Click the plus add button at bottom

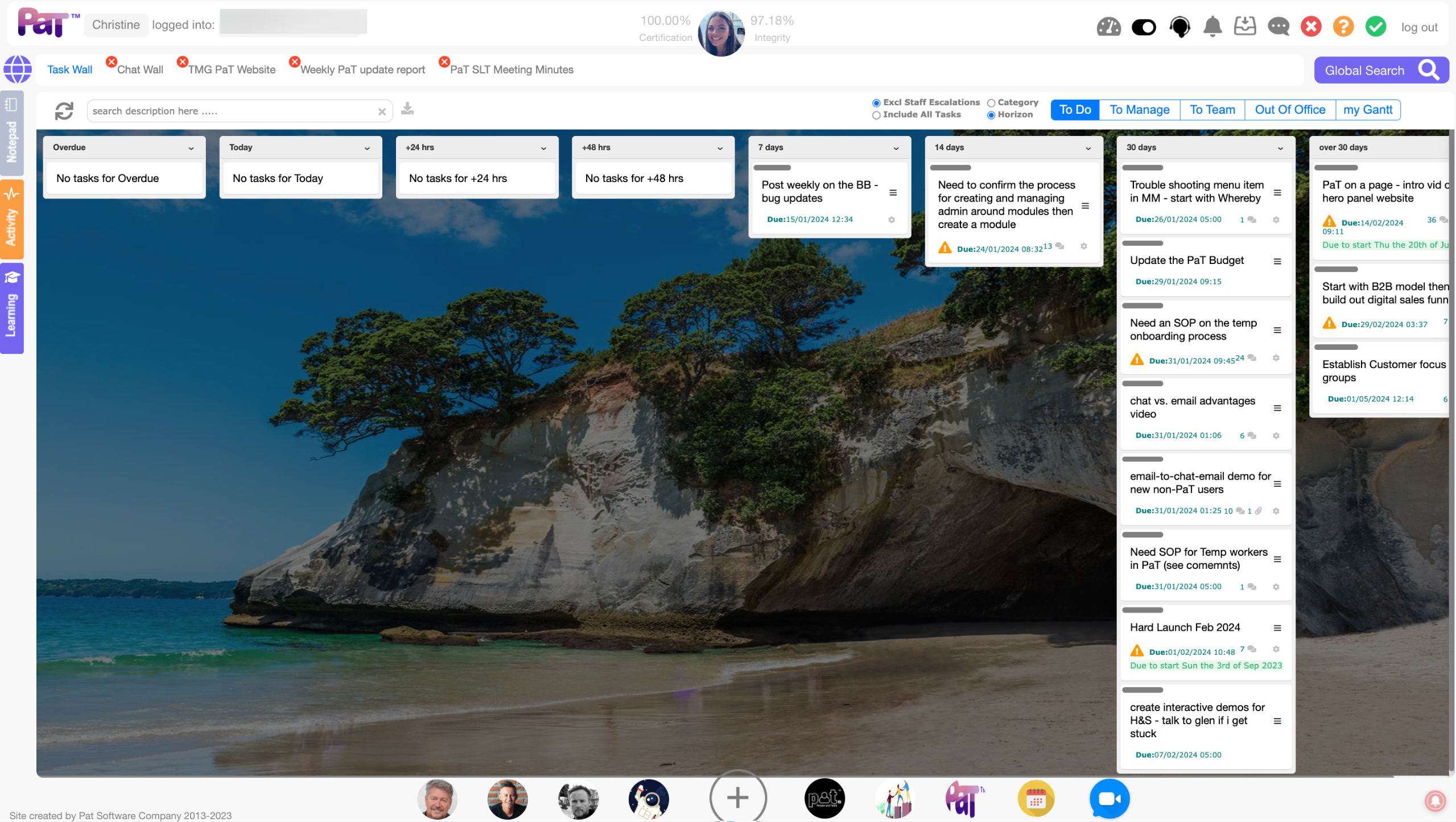737,798
